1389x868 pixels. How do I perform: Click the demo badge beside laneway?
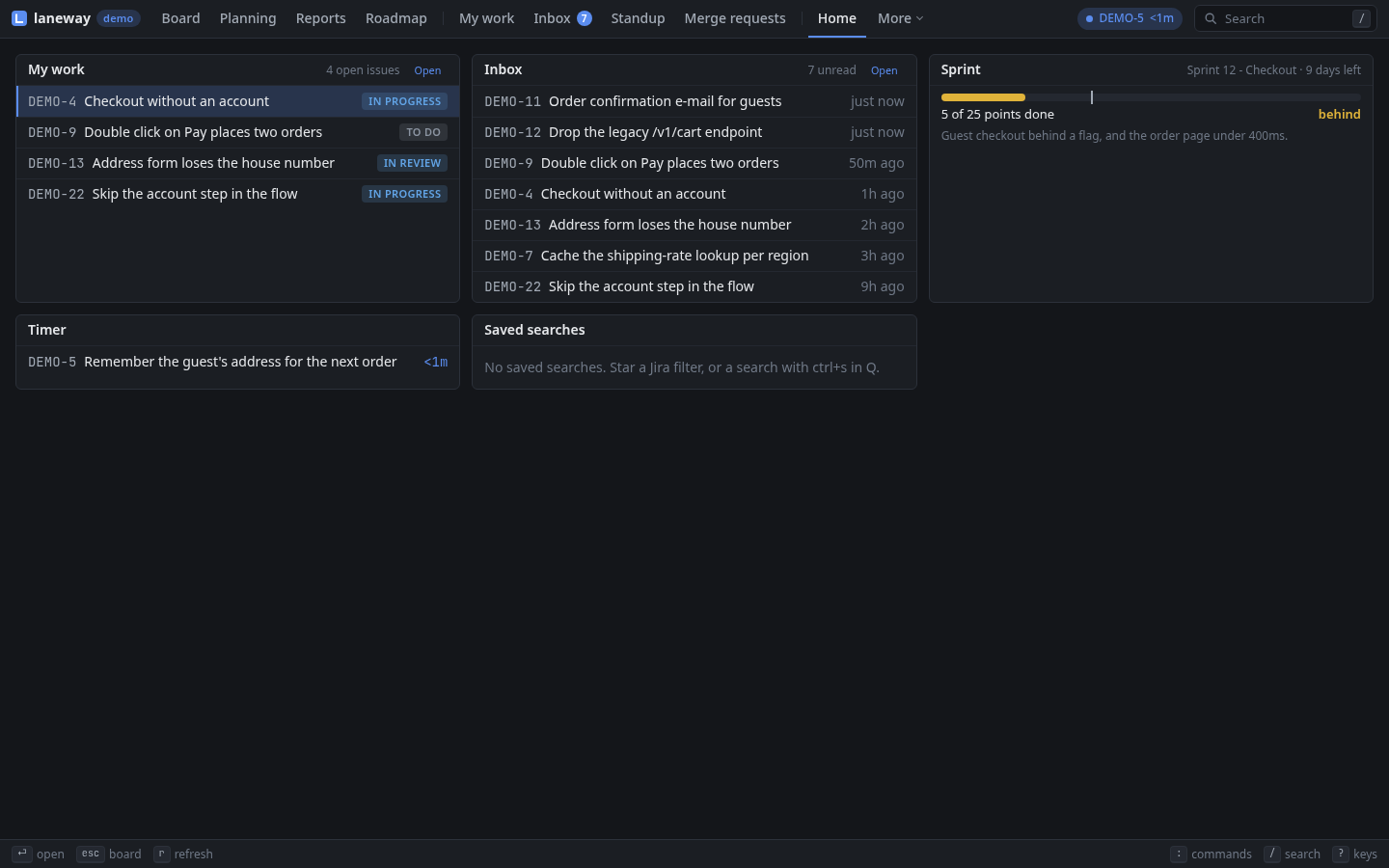119,18
